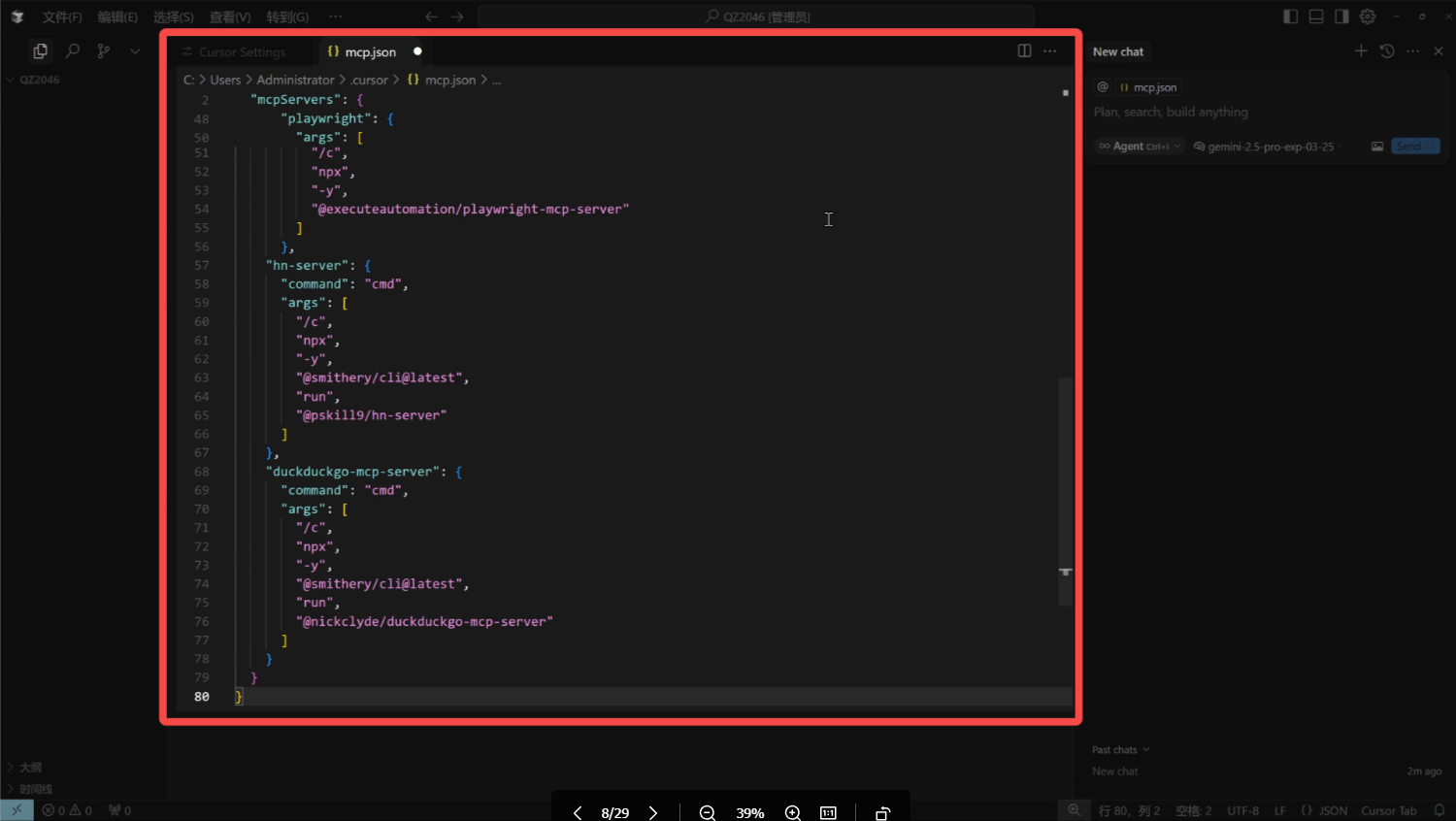Open the Explorer files view icon
Viewport: 1456px width, 821px height.
pos(40,51)
